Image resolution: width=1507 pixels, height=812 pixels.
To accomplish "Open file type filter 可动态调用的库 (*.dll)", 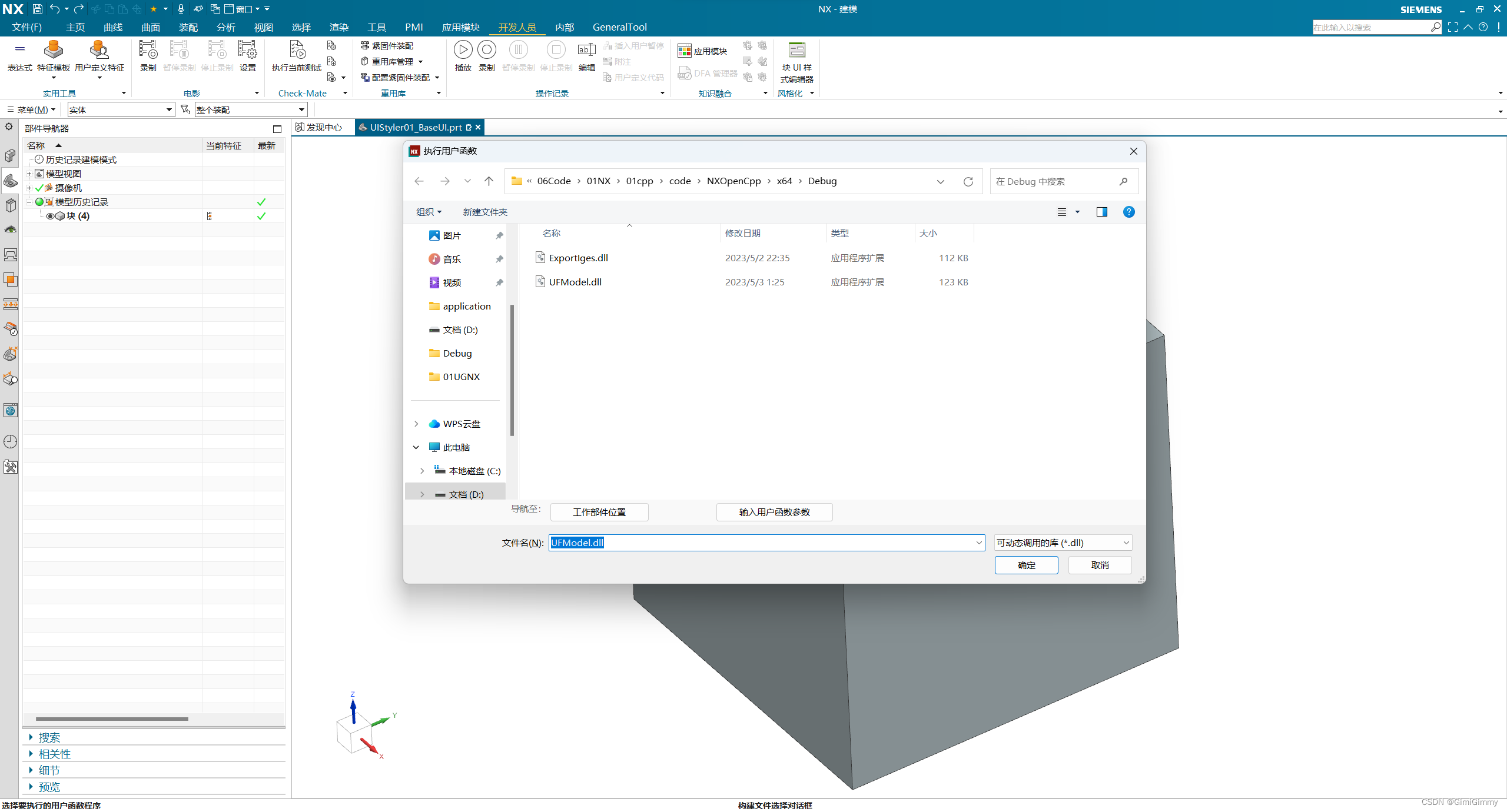I will pos(1063,543).
